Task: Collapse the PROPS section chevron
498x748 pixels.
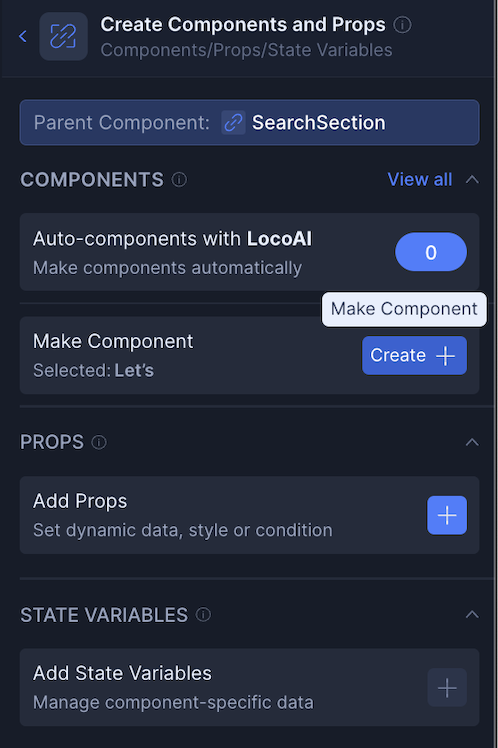Action: (472, 442)
